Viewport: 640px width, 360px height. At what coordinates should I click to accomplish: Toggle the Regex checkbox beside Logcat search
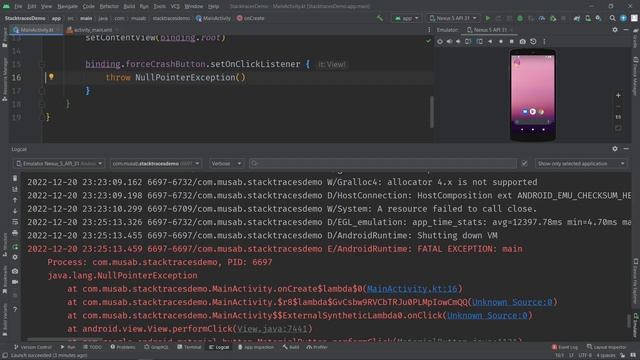pos(524,164)
